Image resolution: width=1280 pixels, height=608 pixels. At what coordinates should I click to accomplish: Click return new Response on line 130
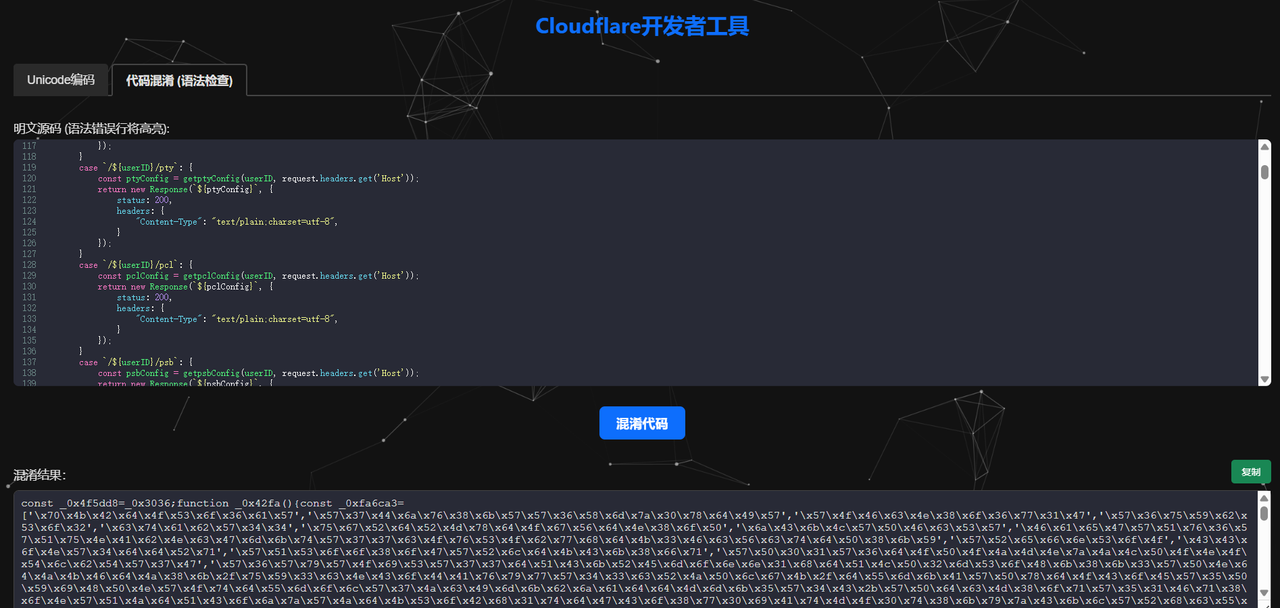click(x=185, y=286)
